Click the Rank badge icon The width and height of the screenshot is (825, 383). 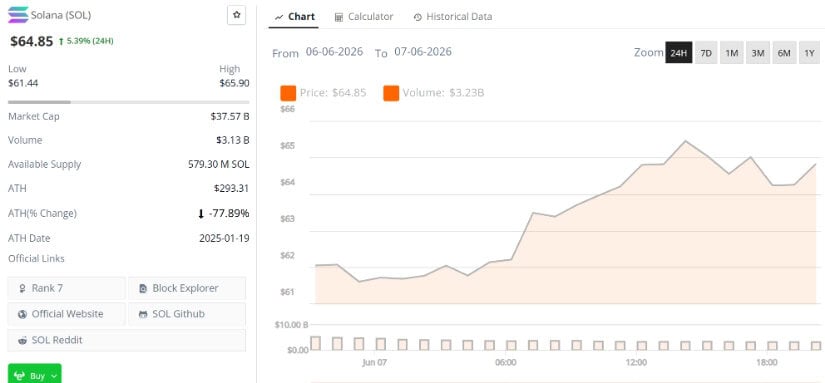pos(22,288)
